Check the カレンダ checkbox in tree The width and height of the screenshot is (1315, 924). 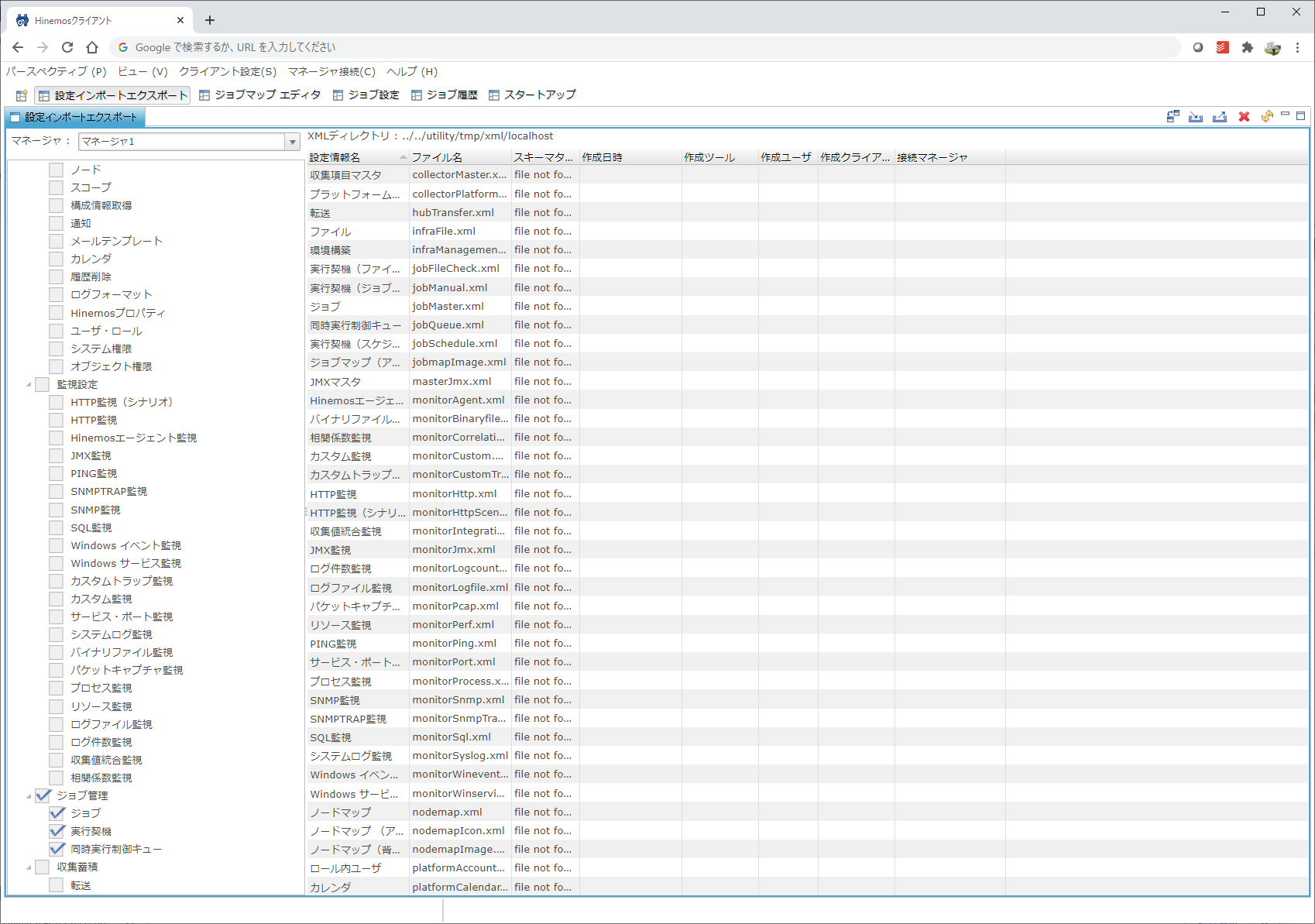coord(56,259)
